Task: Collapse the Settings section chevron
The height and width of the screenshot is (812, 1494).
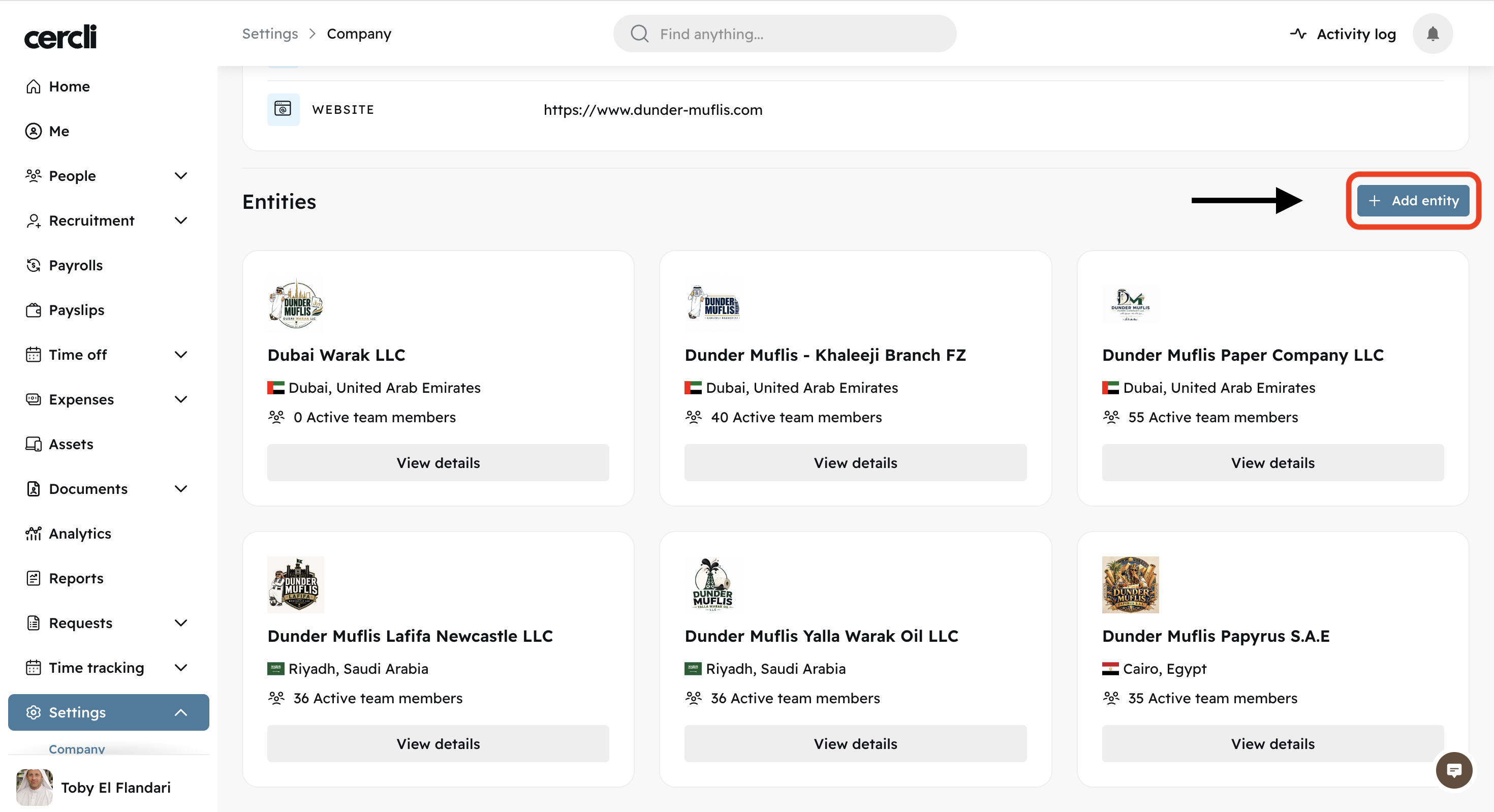Action: (x=181, y=712)
